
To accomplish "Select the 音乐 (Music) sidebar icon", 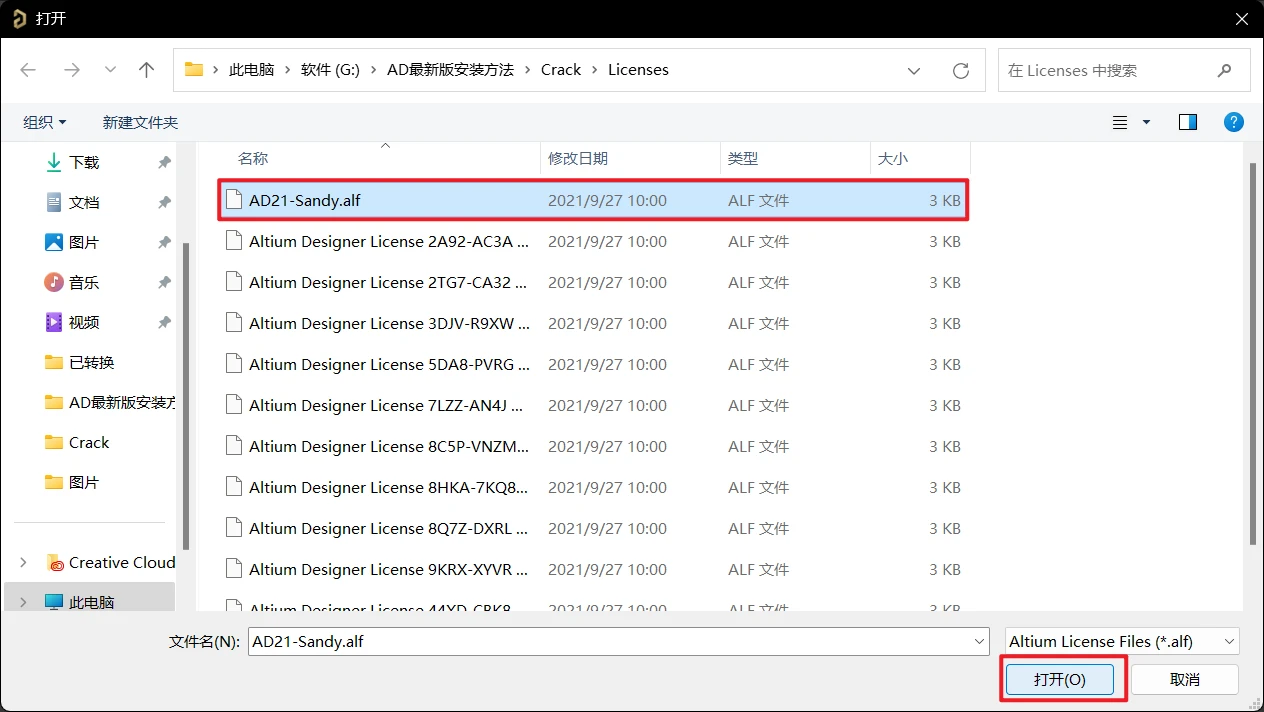I will pos(52,281).
